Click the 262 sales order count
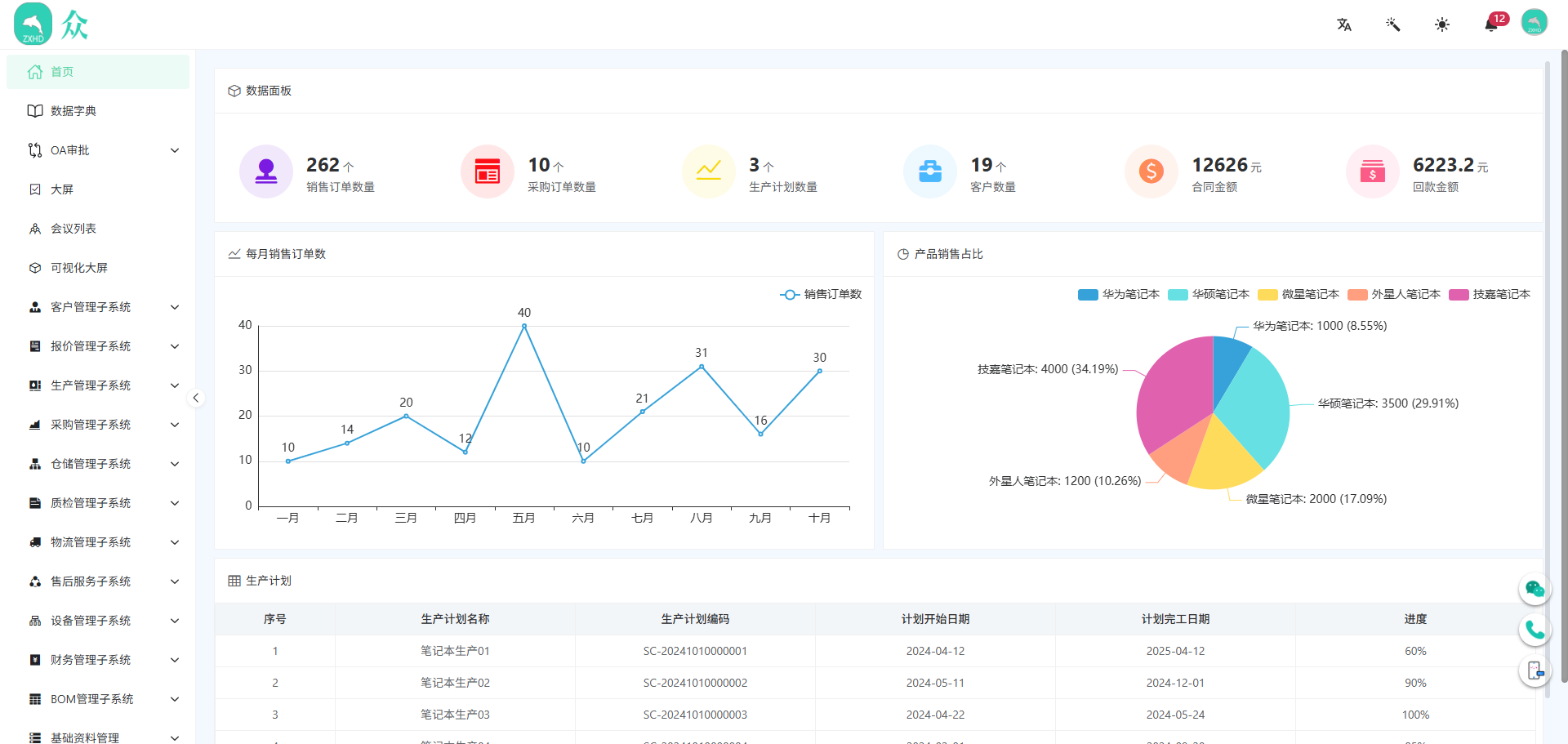Image resolution: width=1568 pixels, height=744 pixels. coord(323,165)
